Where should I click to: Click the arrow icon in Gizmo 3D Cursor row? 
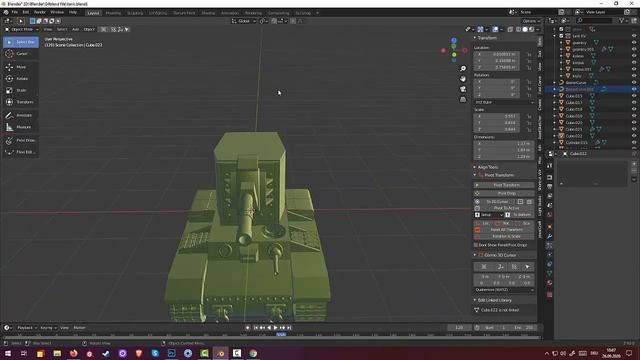[527, 267]
